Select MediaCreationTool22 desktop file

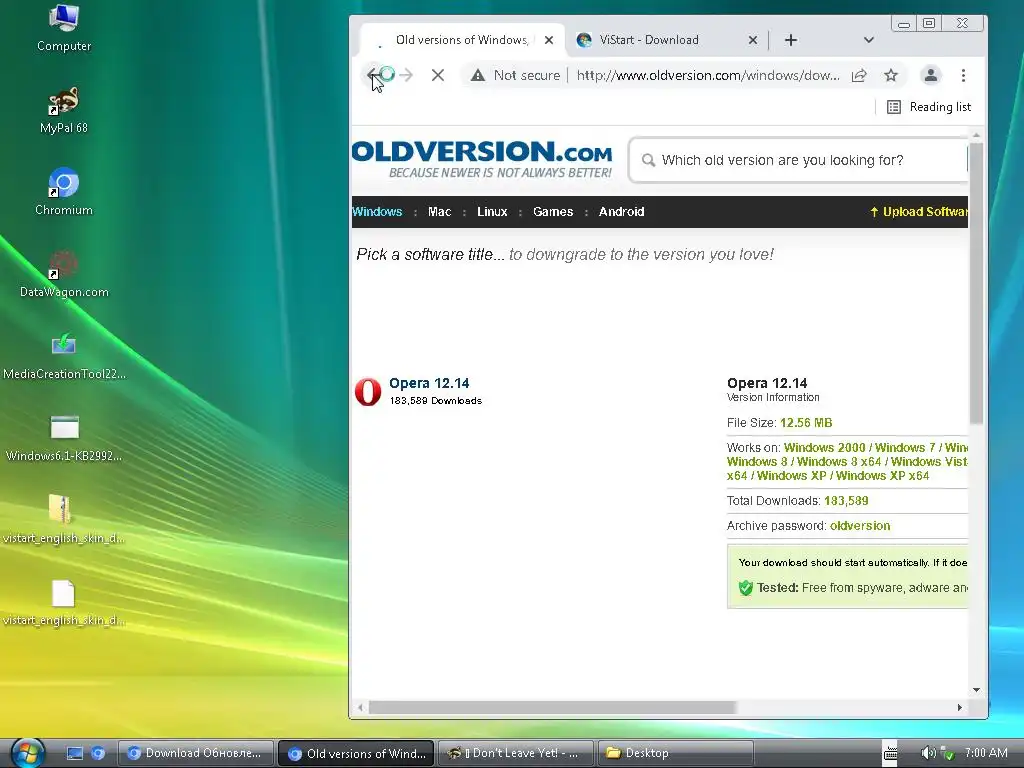(x=63, y=356)
